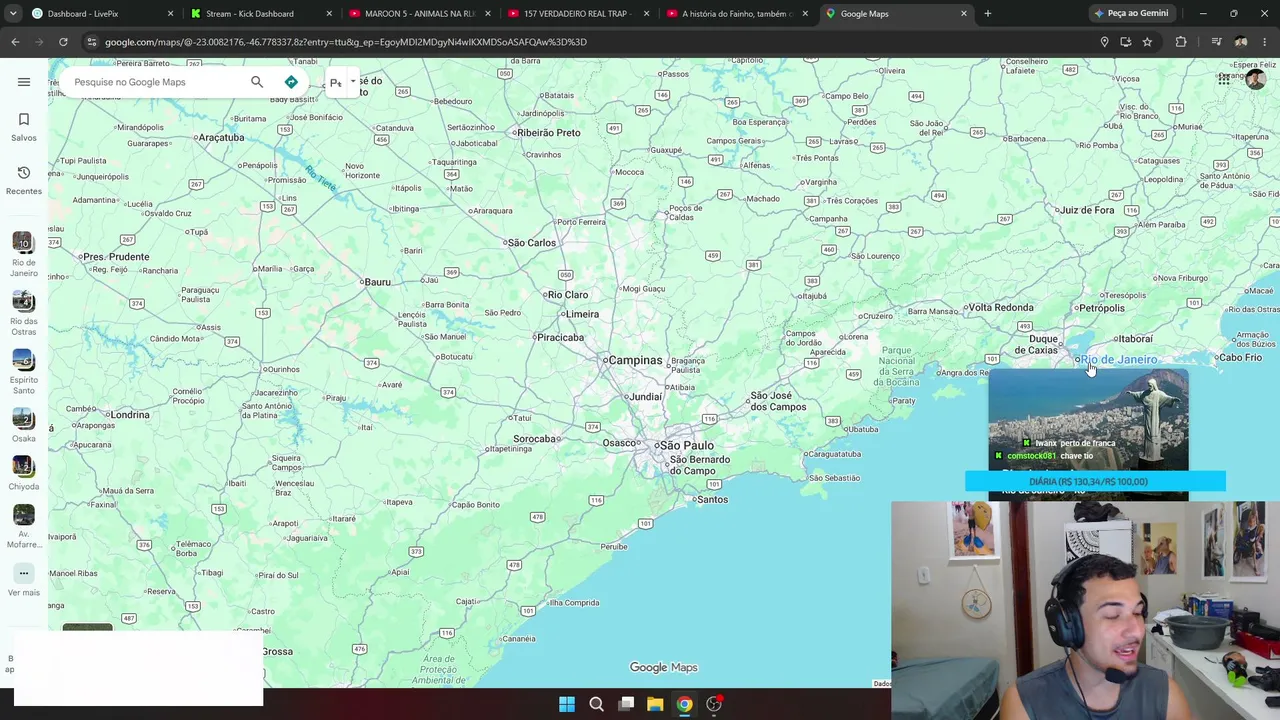The width and height of the screenshot is (1280, 720).
Task: Close the Stream - Kick Dashboard tab
Action: tap(329, 14)
